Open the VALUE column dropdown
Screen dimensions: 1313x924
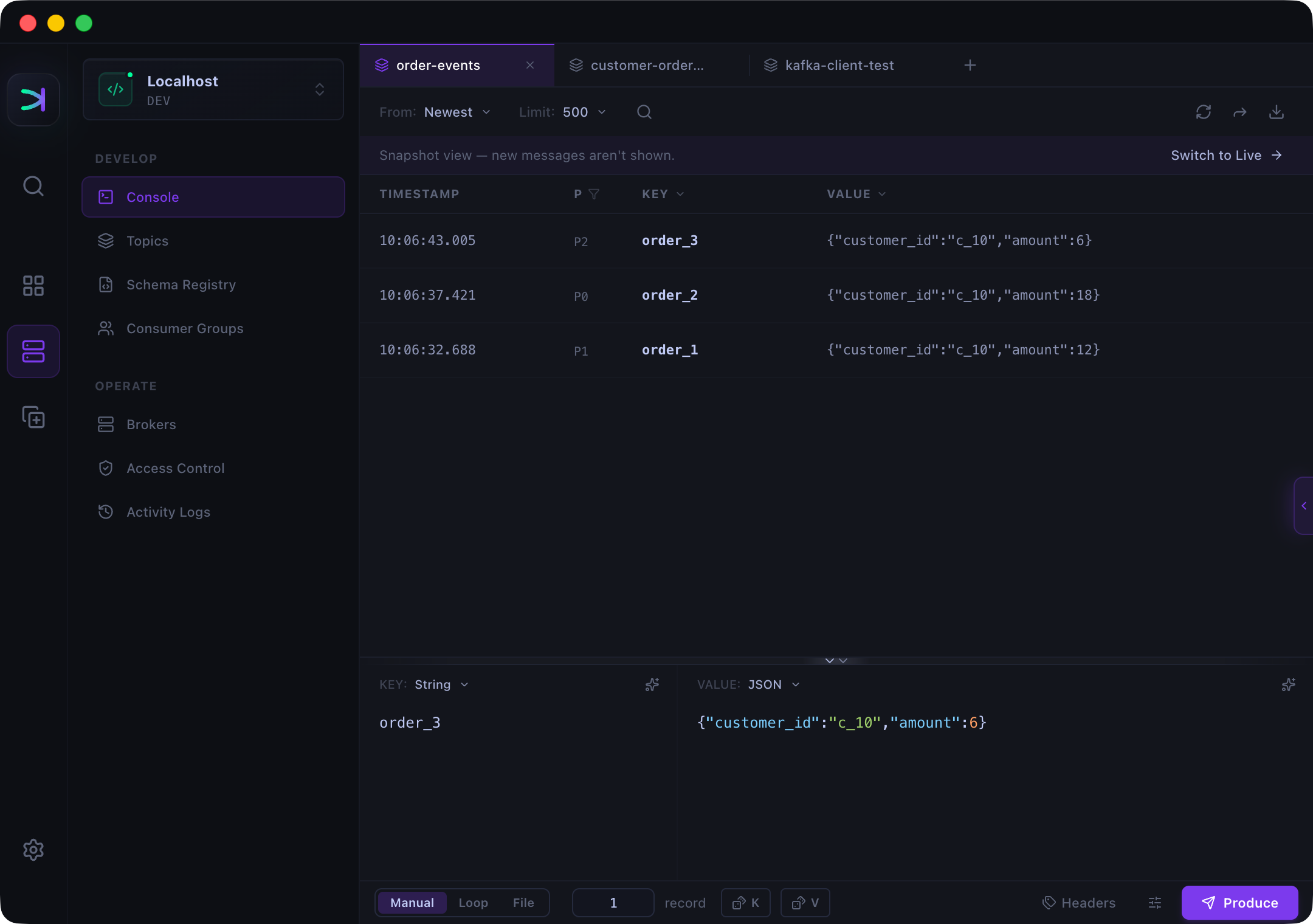tap(856, 194)
